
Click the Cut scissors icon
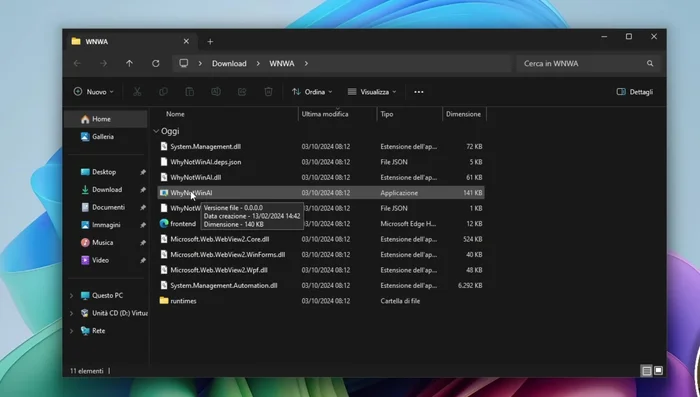[x=137, y=92]
